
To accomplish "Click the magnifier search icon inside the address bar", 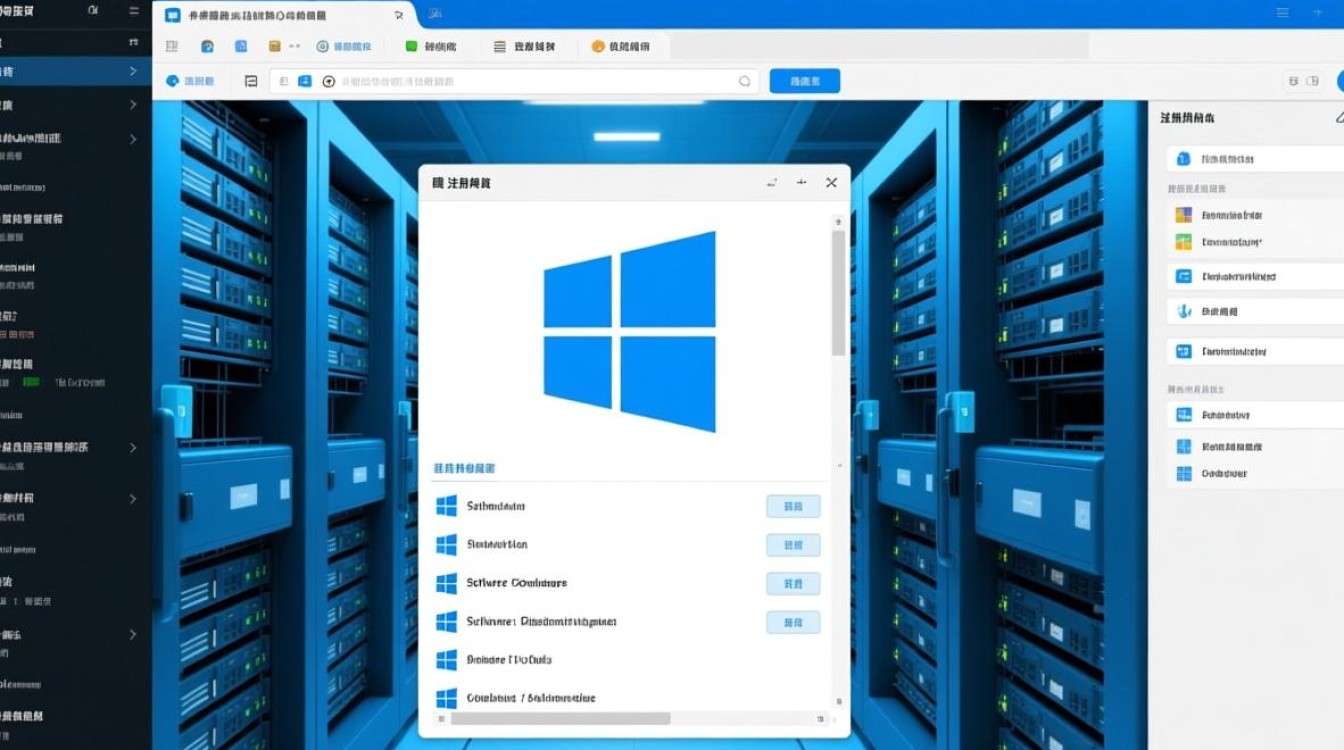I will (x=745, y=81).
